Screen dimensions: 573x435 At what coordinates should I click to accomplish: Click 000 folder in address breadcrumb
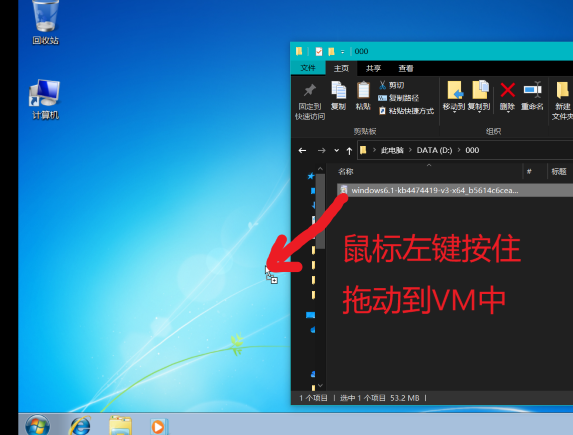click(x=472, y=150)
